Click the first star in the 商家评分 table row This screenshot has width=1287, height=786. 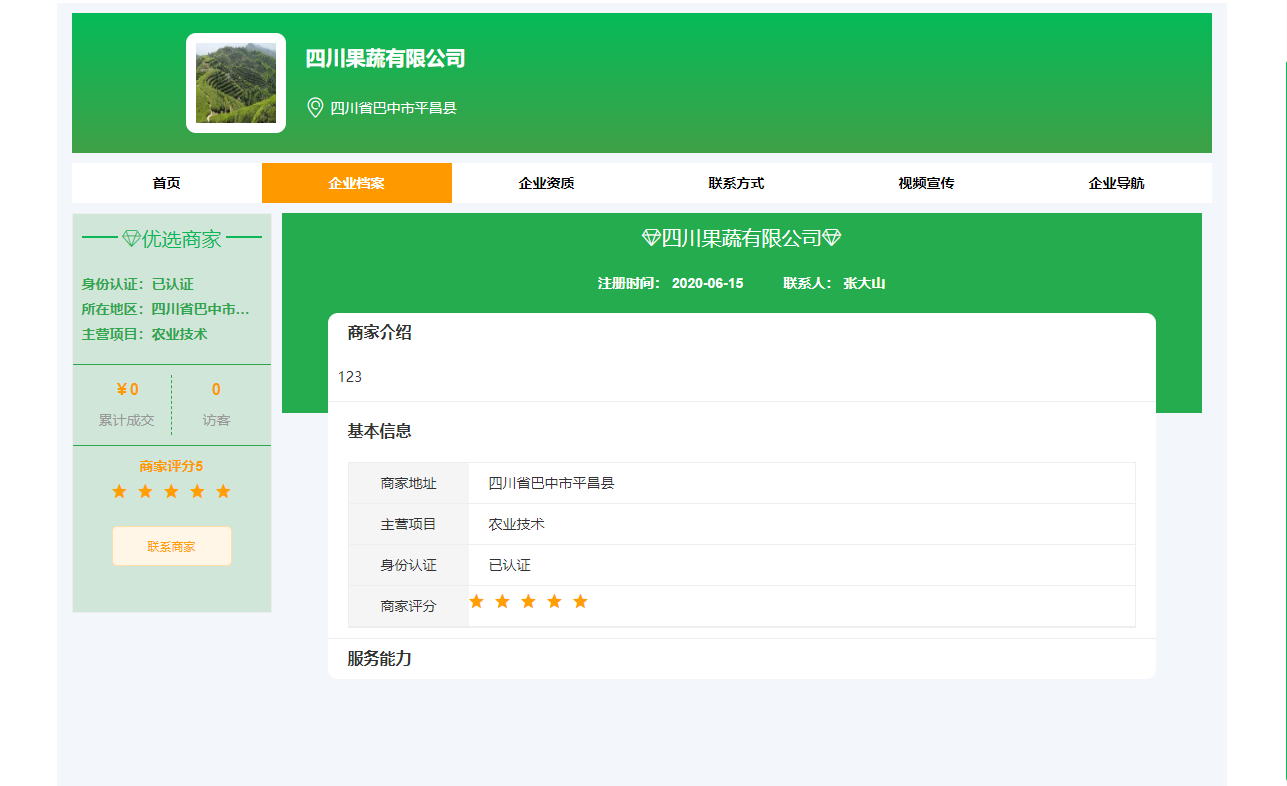476,601
